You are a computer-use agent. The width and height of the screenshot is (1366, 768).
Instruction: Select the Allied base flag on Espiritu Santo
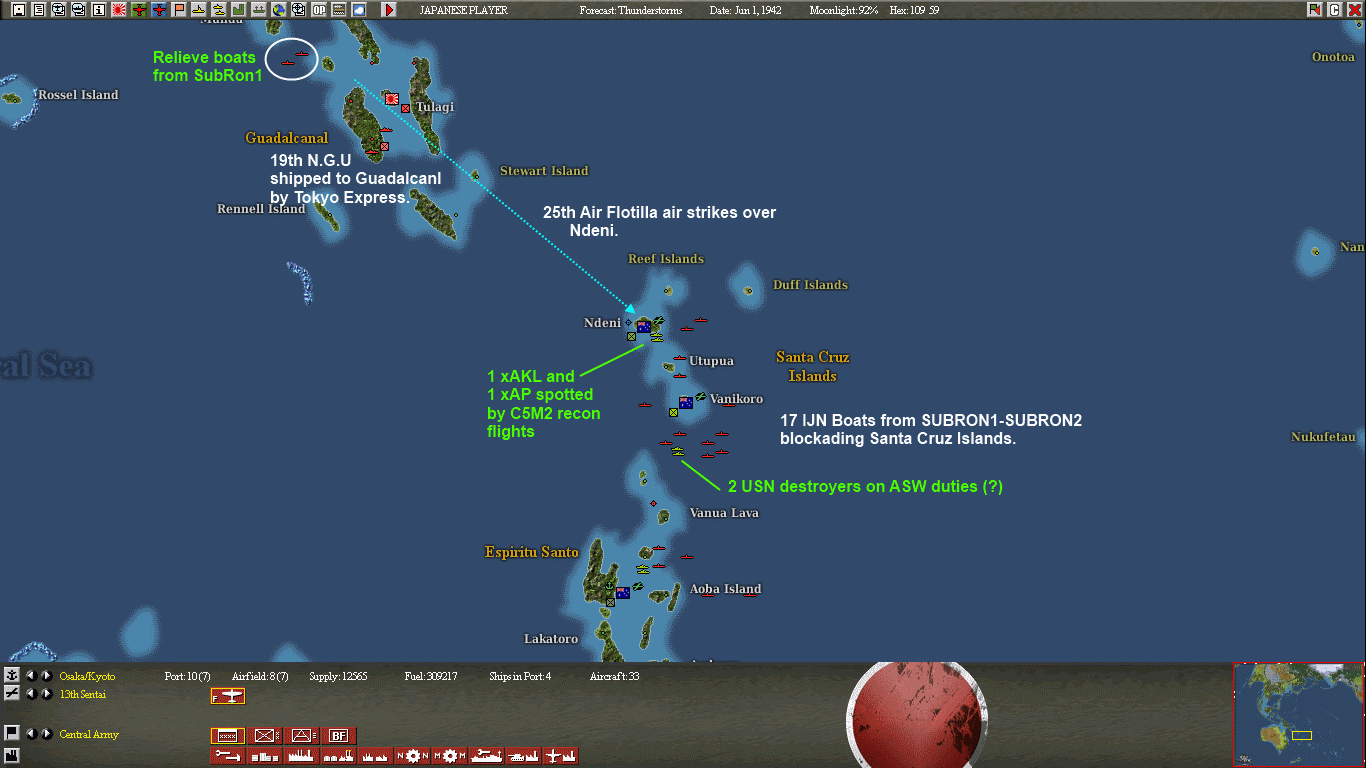coord(622,592)
